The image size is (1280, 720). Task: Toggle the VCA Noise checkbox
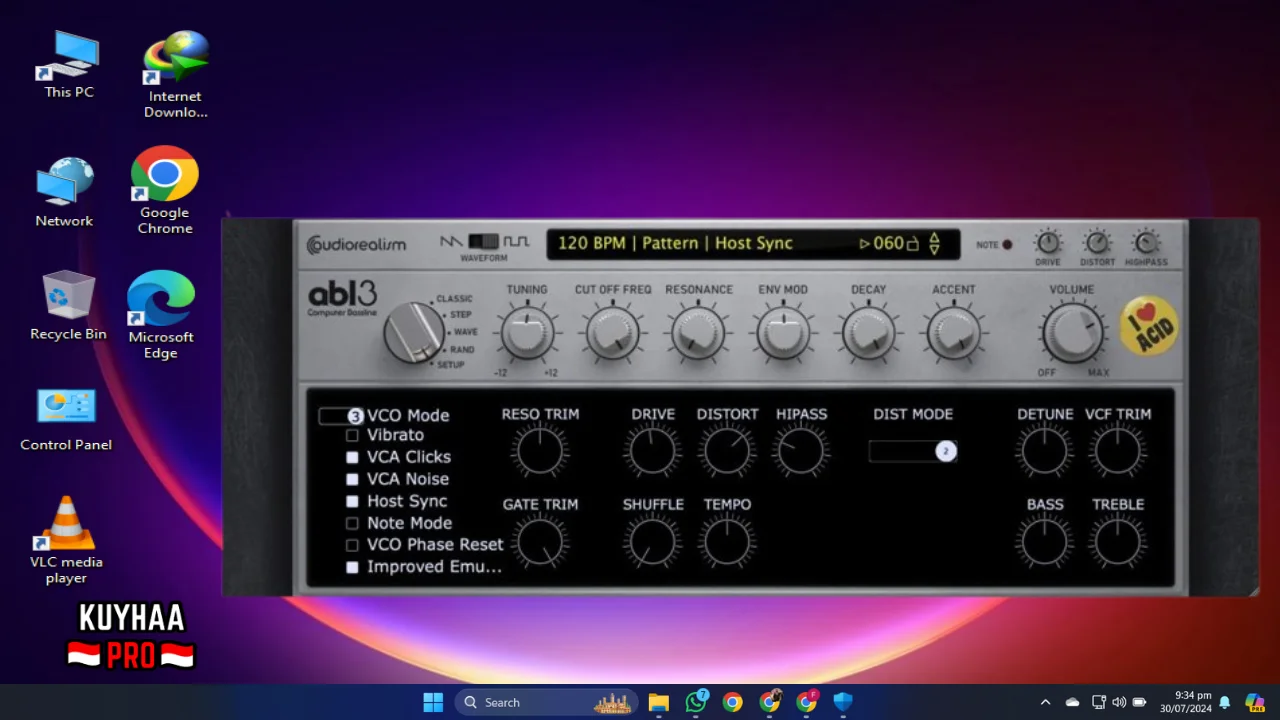click(352, 479)
